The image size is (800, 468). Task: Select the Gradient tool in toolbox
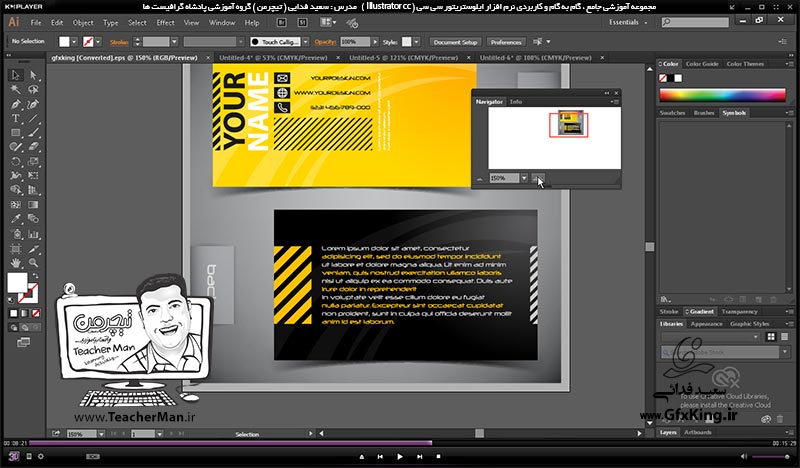click(33, 205)
